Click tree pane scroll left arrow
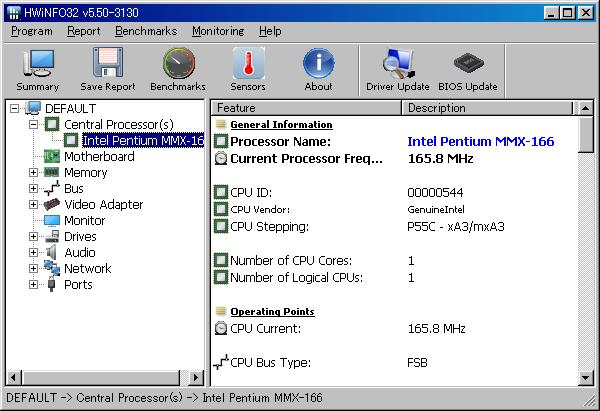Screen dimensions: 600x411 (14, 378)
